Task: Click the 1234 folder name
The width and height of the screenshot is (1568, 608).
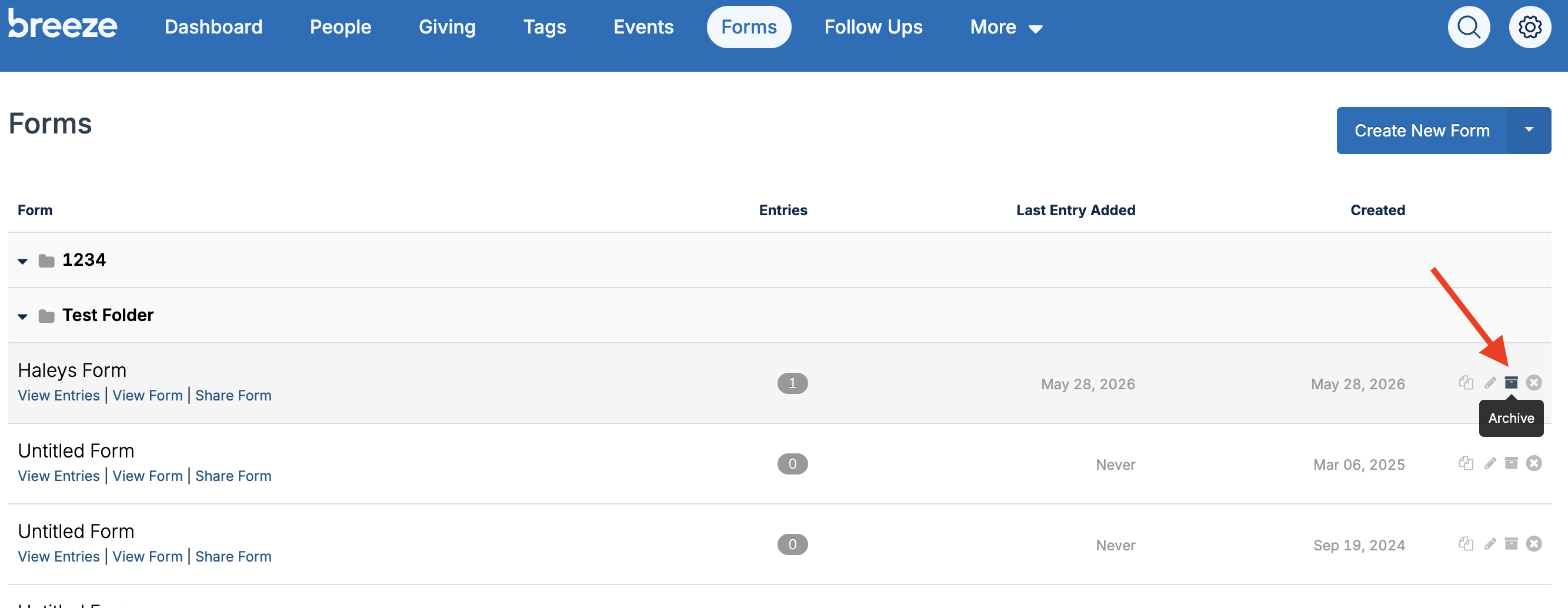Action: coord(84,260)
